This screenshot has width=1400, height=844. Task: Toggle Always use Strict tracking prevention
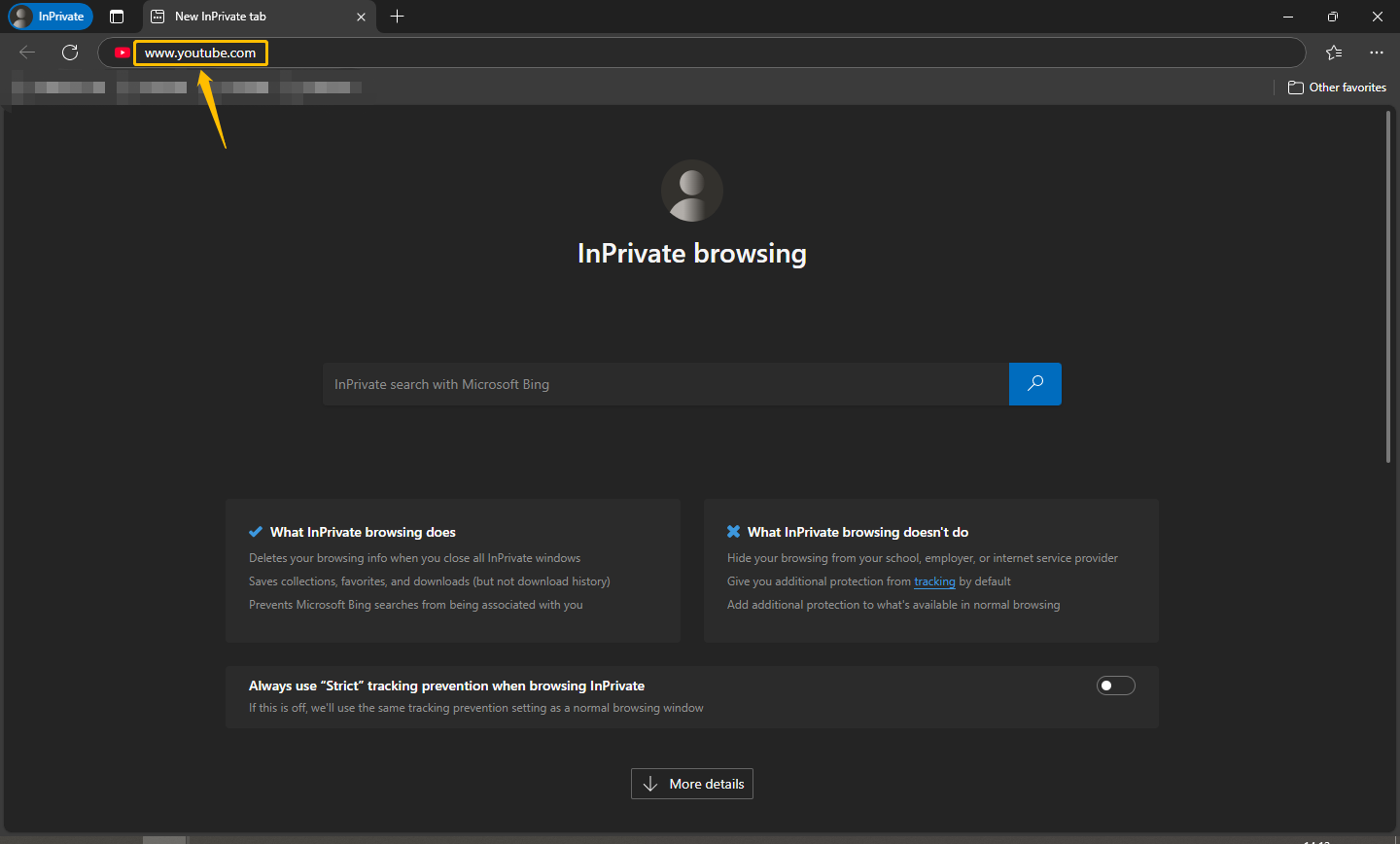[x=1116, y=686]
